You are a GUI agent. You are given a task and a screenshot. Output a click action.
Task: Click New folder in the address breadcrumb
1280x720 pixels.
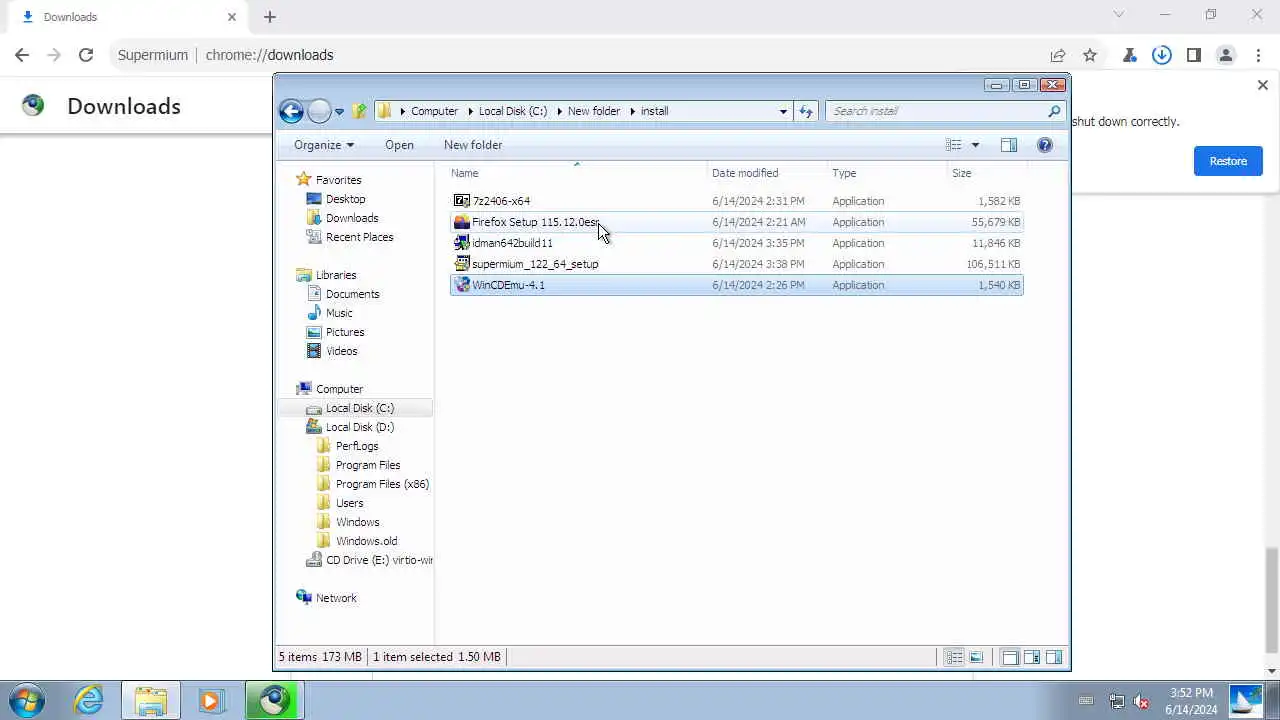pos(594,111)
